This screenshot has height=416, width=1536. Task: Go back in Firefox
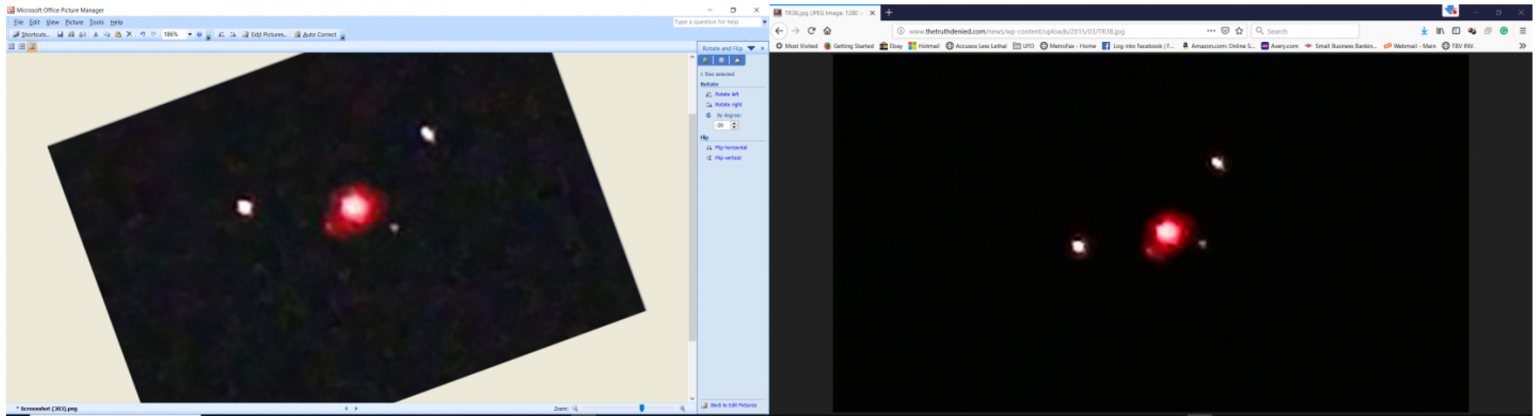click(x=779, y=31)
